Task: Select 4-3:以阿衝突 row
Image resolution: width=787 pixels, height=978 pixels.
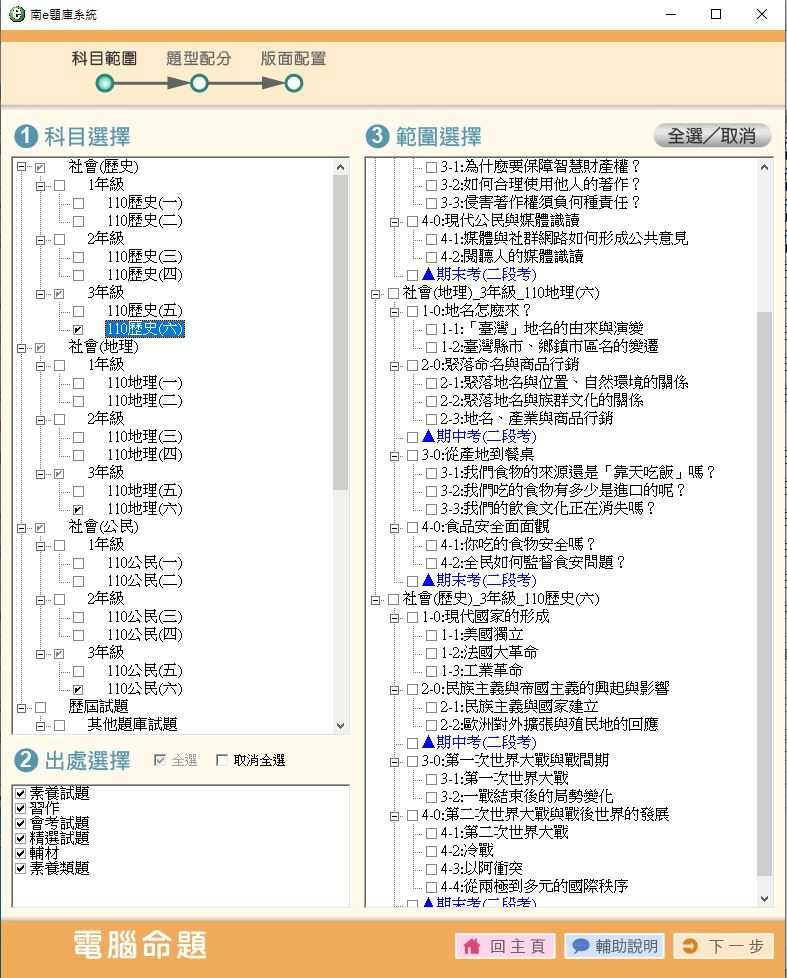Action: point(481,868)
